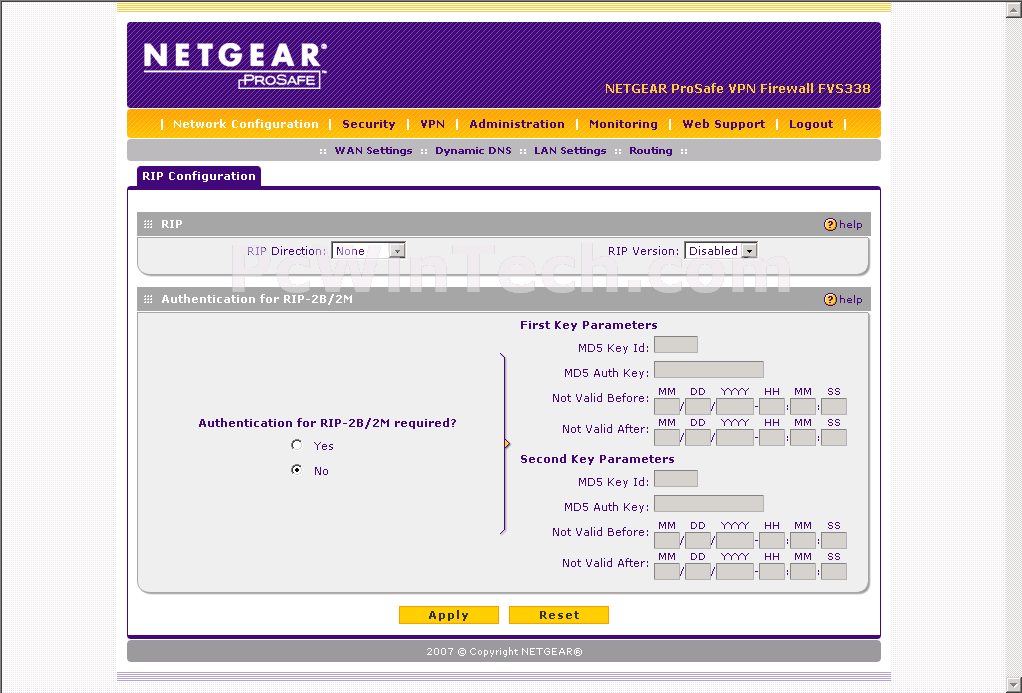
Task: Click Second Key MD5 Key Id field
Action: pos(676,479)
